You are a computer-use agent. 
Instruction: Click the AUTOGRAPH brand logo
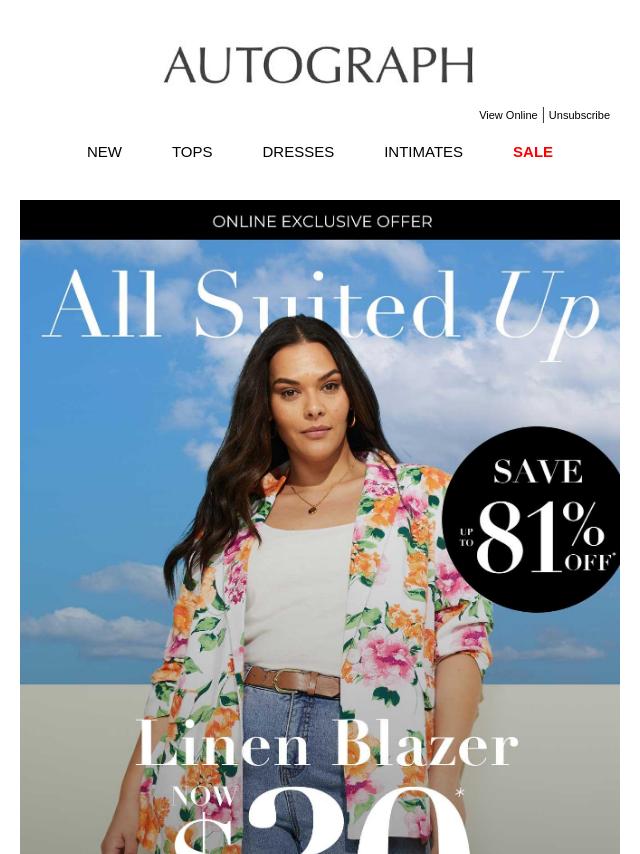pyautogui.click(x=319, y=65)
